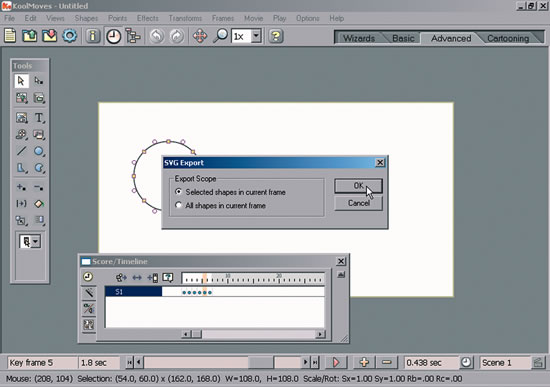This screenshot has width=550, height=387.
Task: Switch to the Basic tab
Action: [403, 38]
